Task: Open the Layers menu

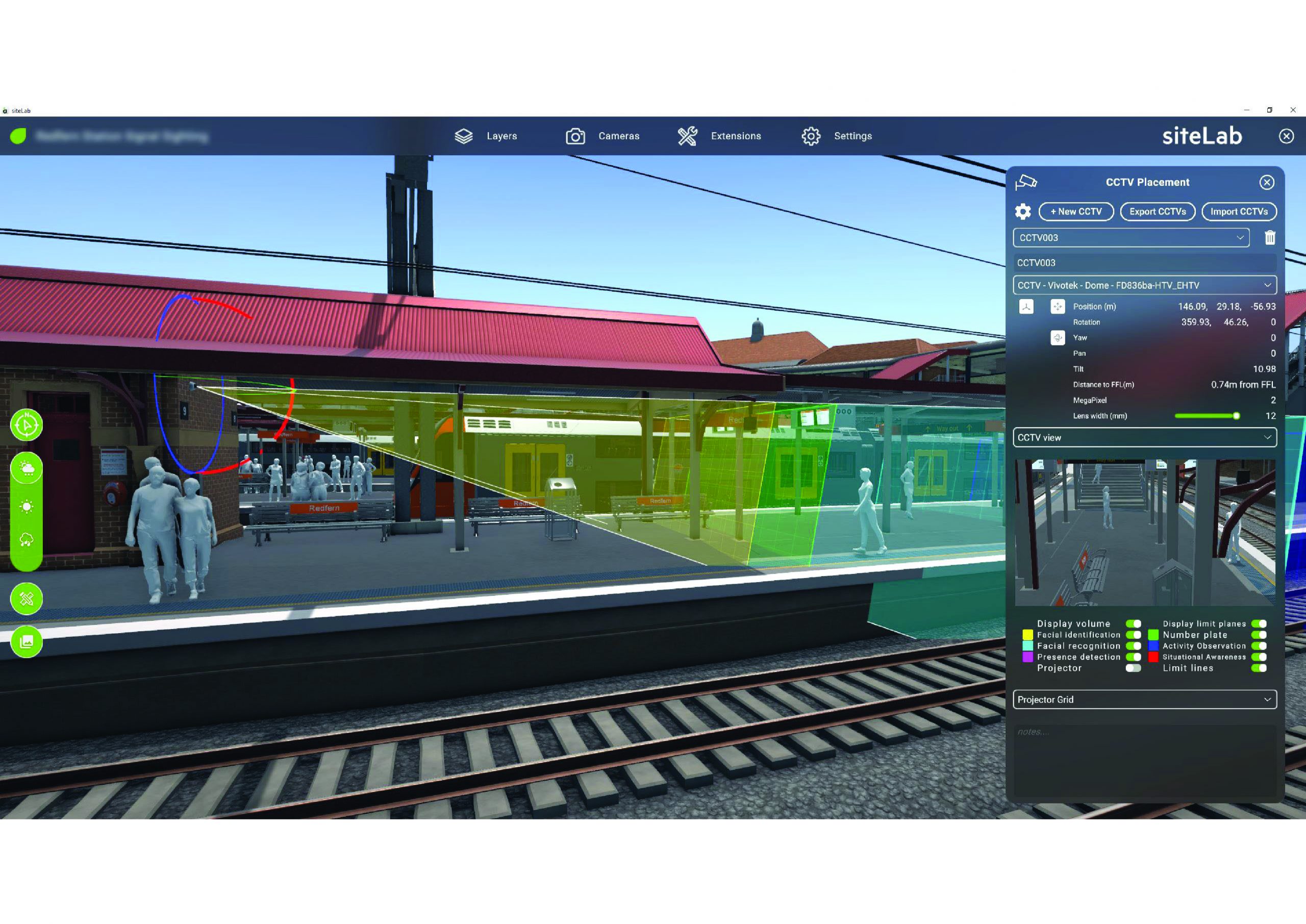Action: pos(486,136)
